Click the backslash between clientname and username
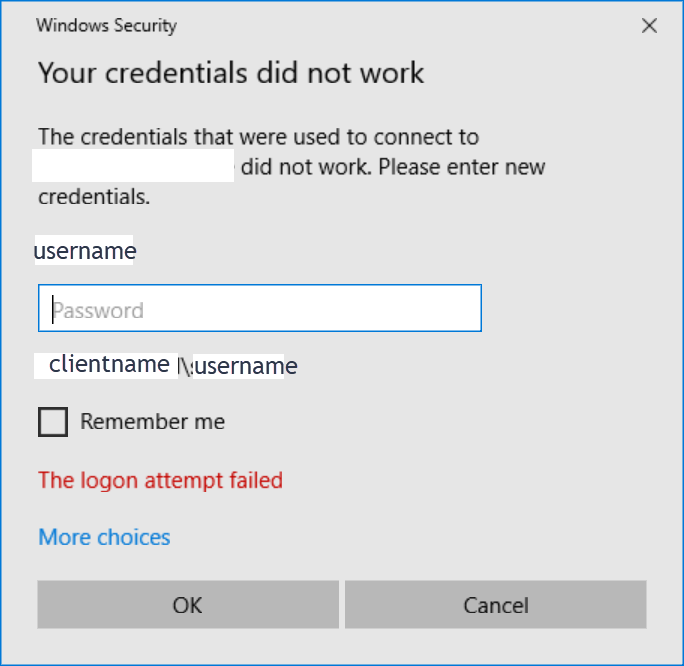This screenshot has width=684, height=666. pyautogui.click(x=186, y=367)
